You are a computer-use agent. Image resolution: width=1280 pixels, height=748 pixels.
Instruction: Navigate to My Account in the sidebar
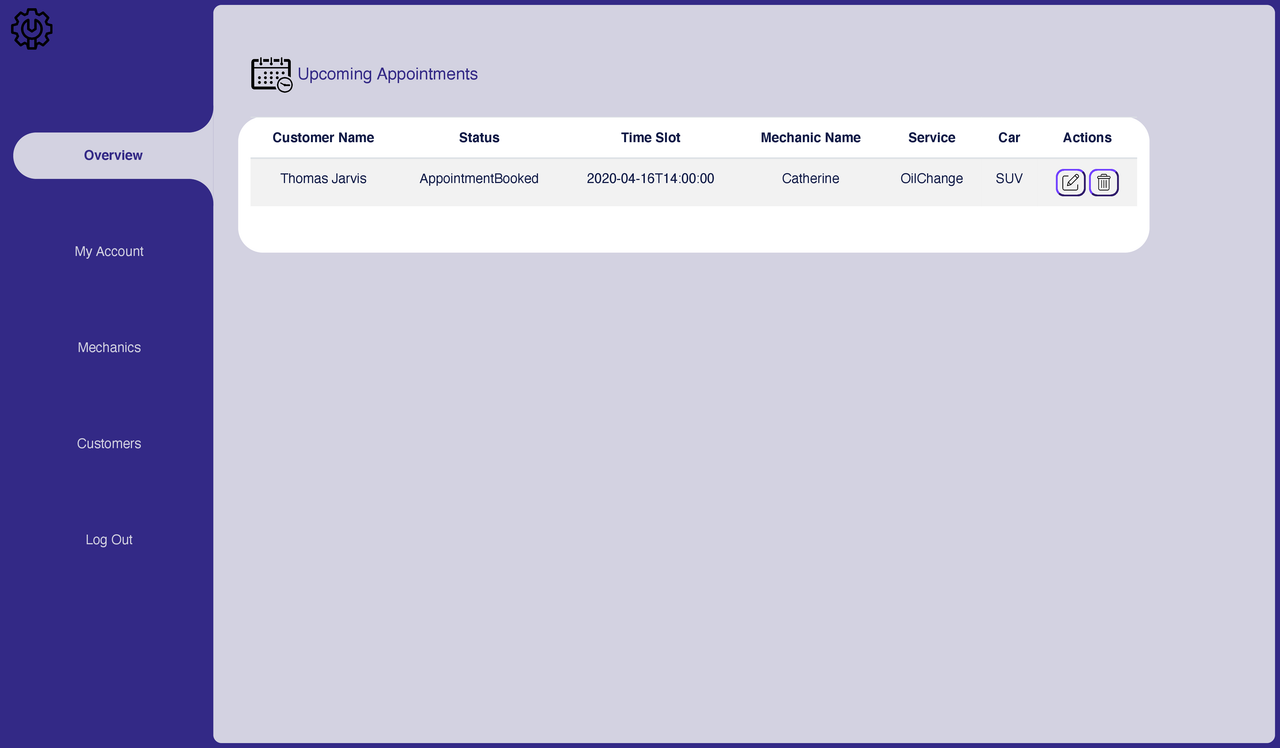109,251
